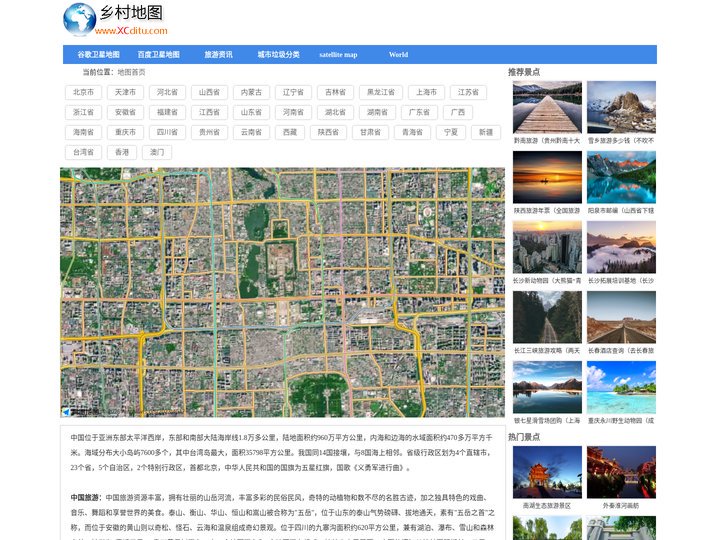Open the forest railway thumbnail
Image resolution: width=720 pixels, height=540 pixels.
pos(547,317)
